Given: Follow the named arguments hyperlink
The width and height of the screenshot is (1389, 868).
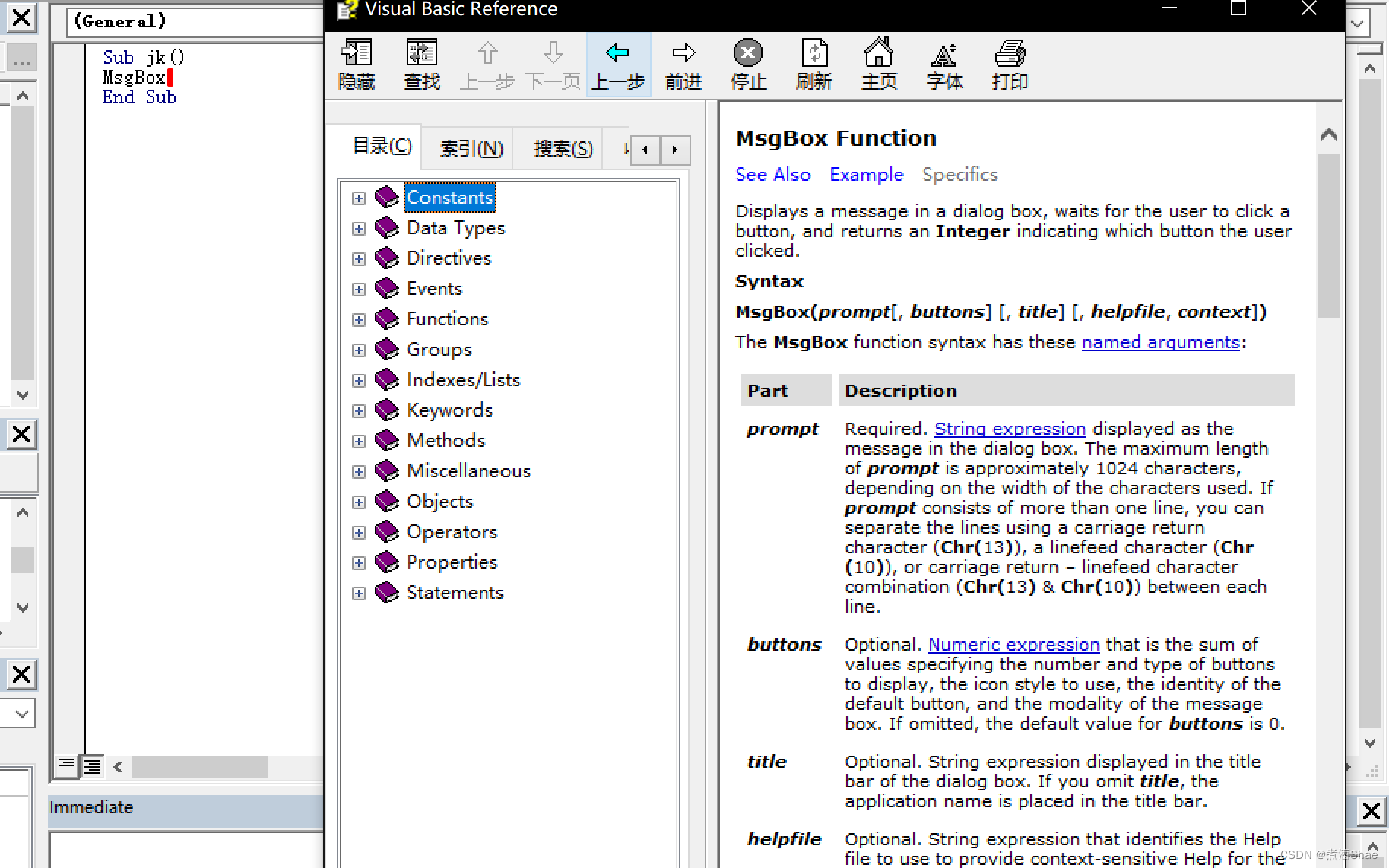Looking at the screenshot, I should click(x=1160, y=343).
